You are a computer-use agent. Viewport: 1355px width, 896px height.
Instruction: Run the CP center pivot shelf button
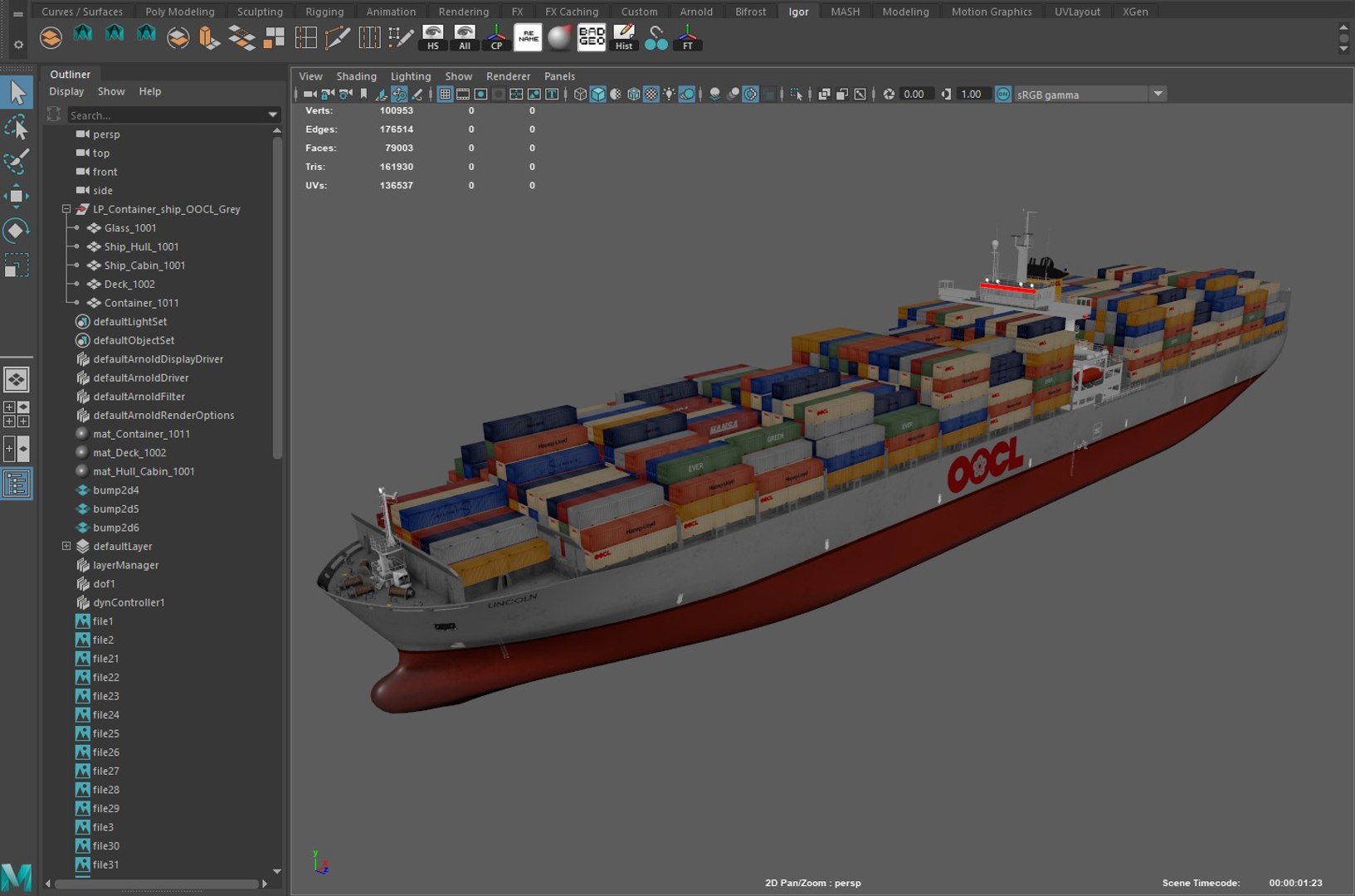coord(496,37)
